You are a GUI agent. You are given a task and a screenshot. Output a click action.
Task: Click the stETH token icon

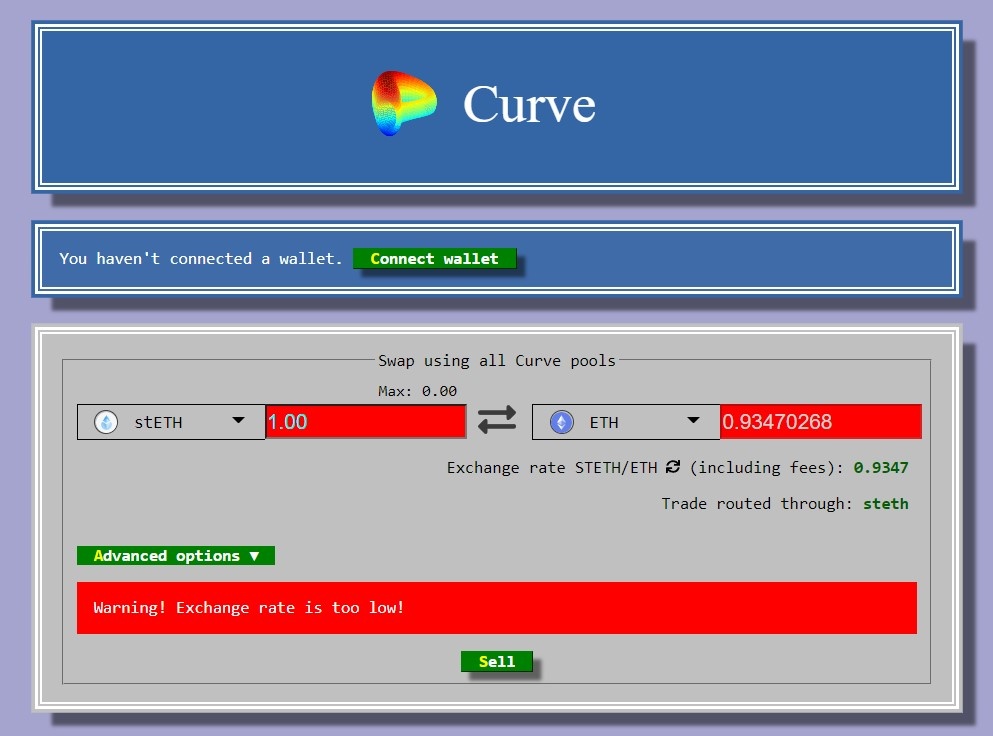106,422
